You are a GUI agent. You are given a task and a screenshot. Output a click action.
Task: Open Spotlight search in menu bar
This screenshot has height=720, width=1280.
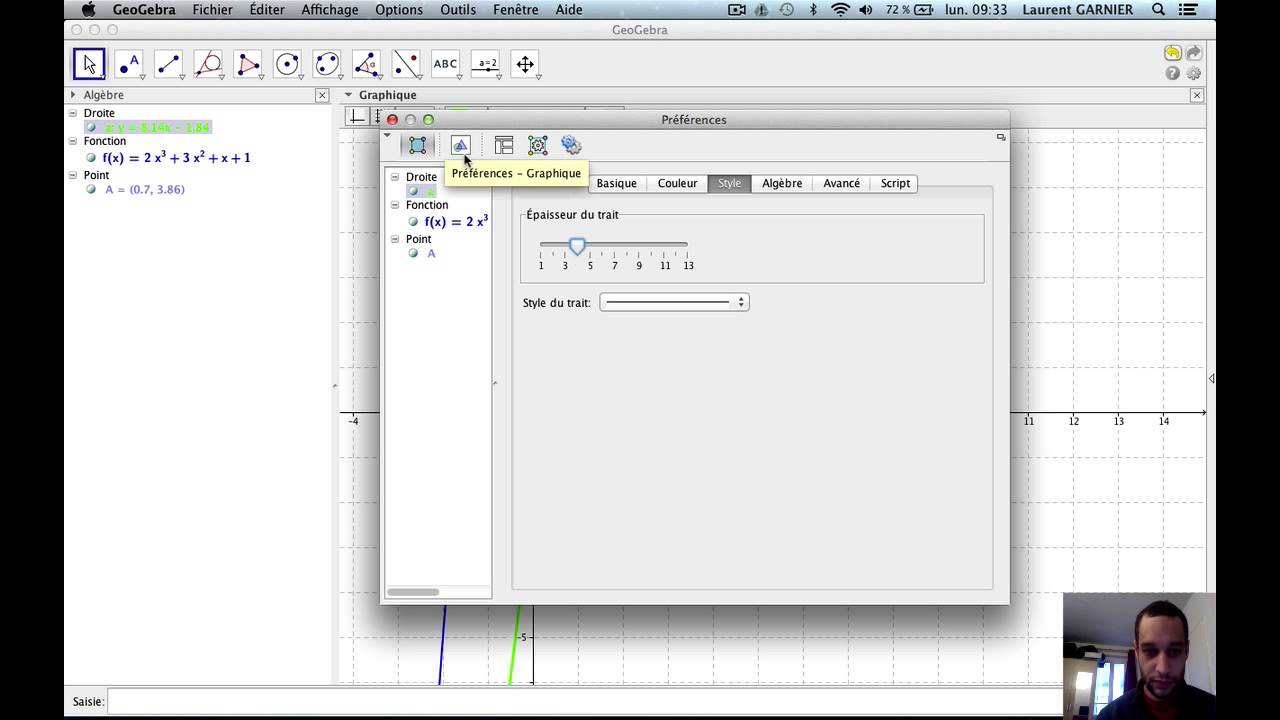tap(1159, 10)
